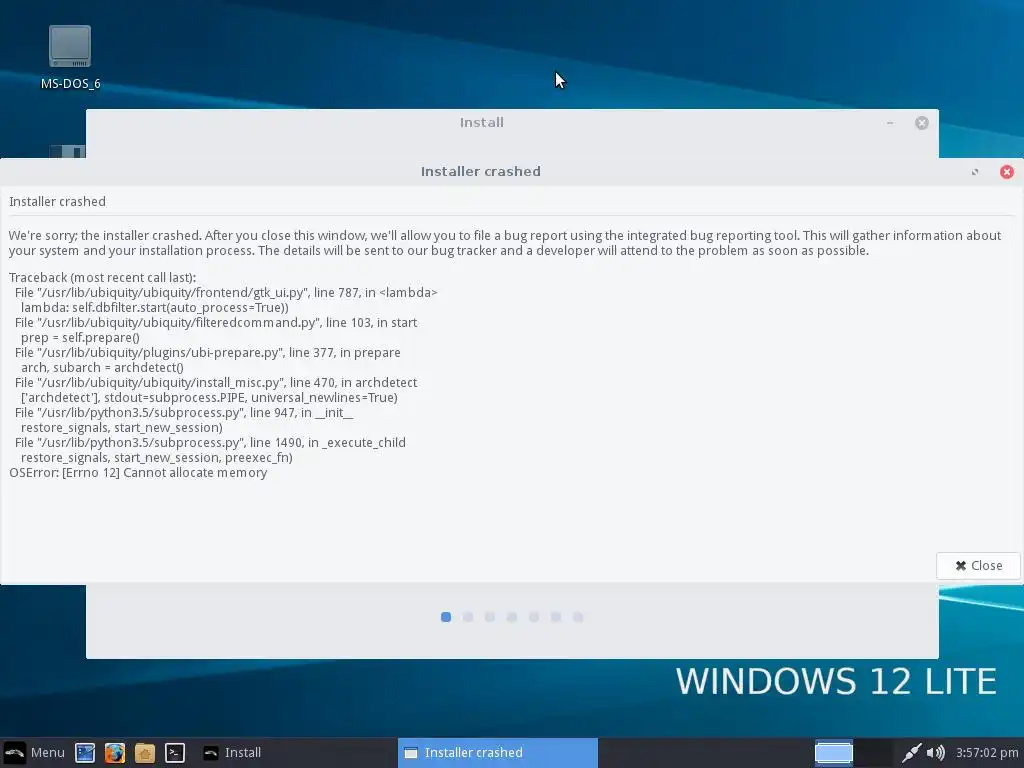Click the Installer crashed title bar text
The height and width of the screenshot is (768, 1024).
tap(481, 172)
